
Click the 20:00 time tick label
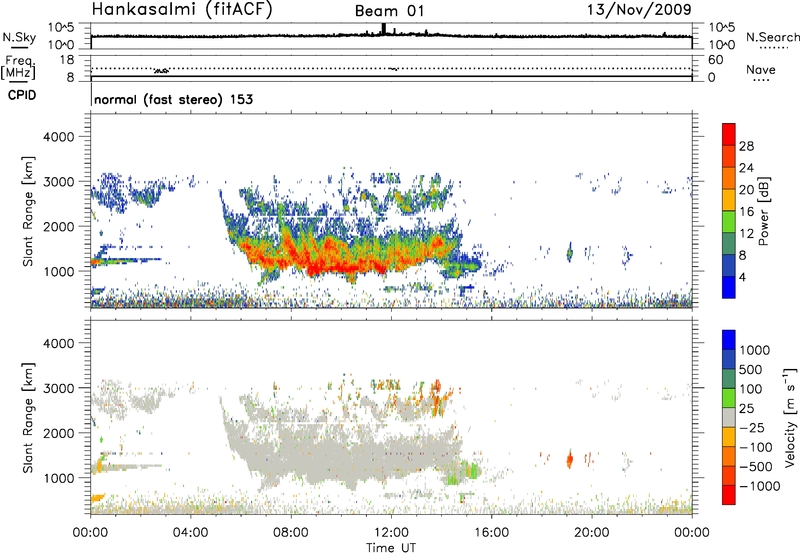point(592,533)
